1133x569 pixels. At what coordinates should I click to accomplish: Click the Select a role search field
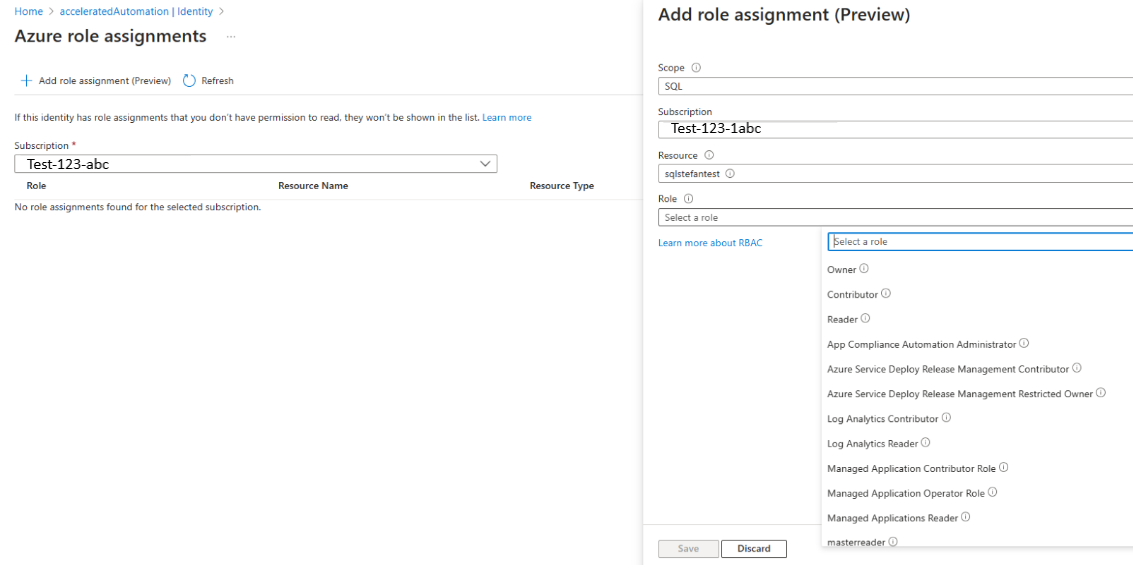(980, 242)
